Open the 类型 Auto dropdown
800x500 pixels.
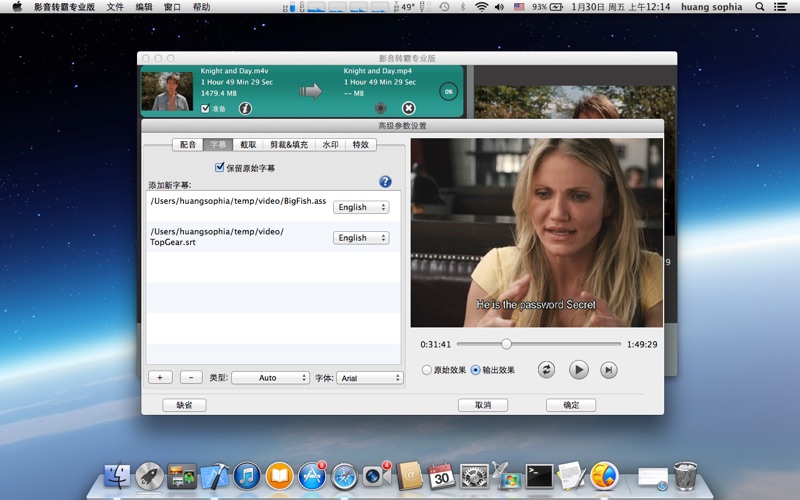(270, 378)
